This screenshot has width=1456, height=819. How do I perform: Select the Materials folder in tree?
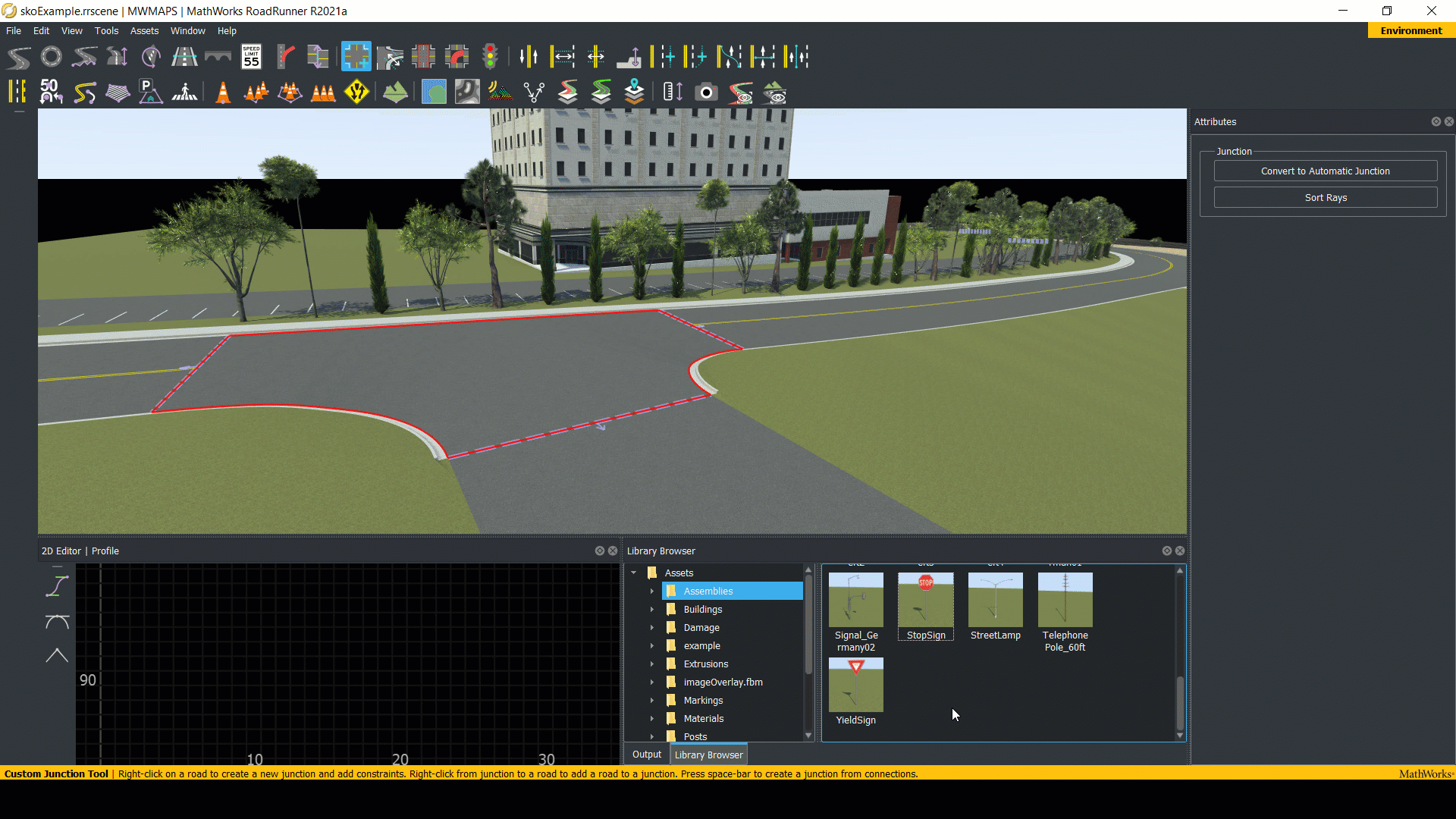[x=703, y=718]
